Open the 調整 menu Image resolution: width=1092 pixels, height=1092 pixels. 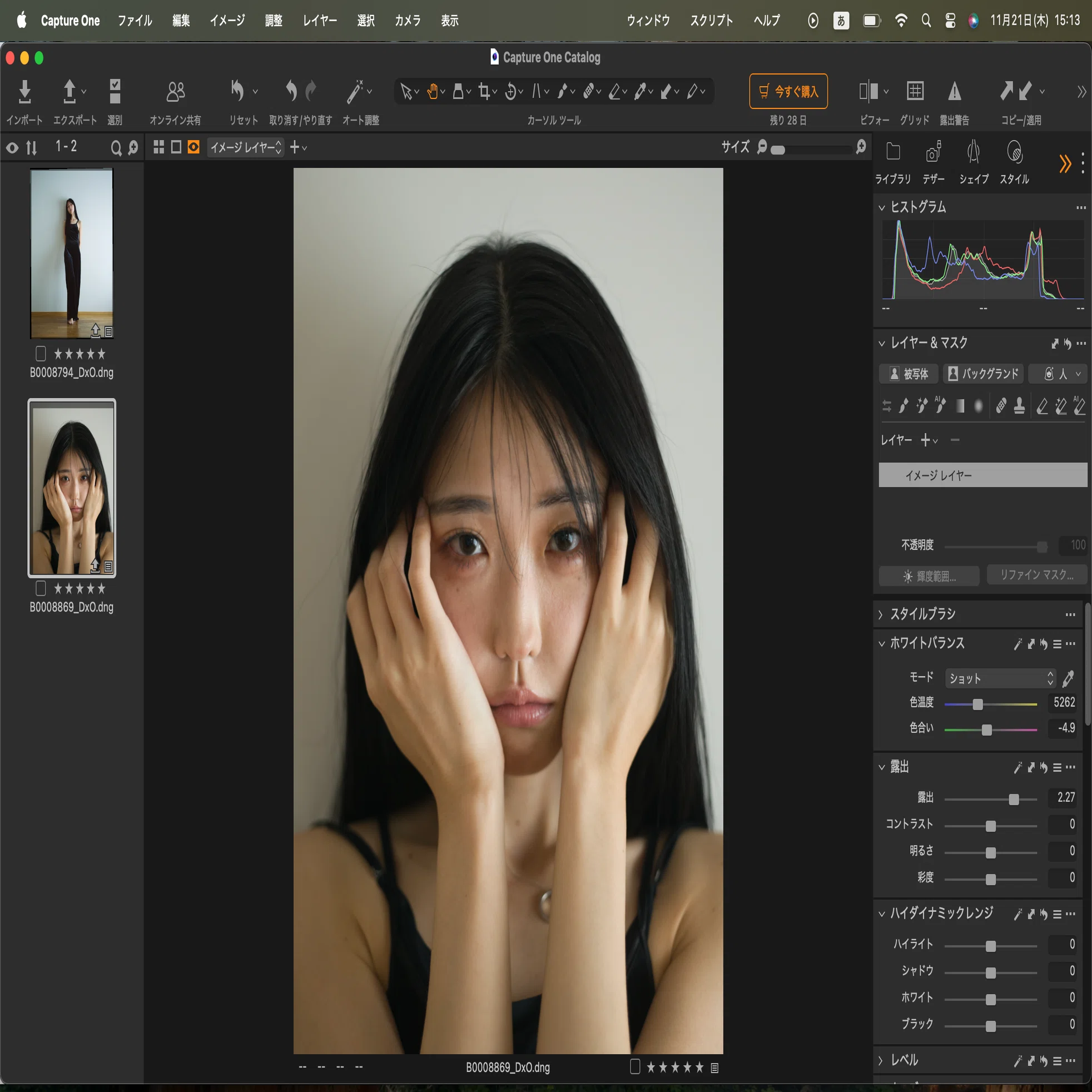point(274,21)
